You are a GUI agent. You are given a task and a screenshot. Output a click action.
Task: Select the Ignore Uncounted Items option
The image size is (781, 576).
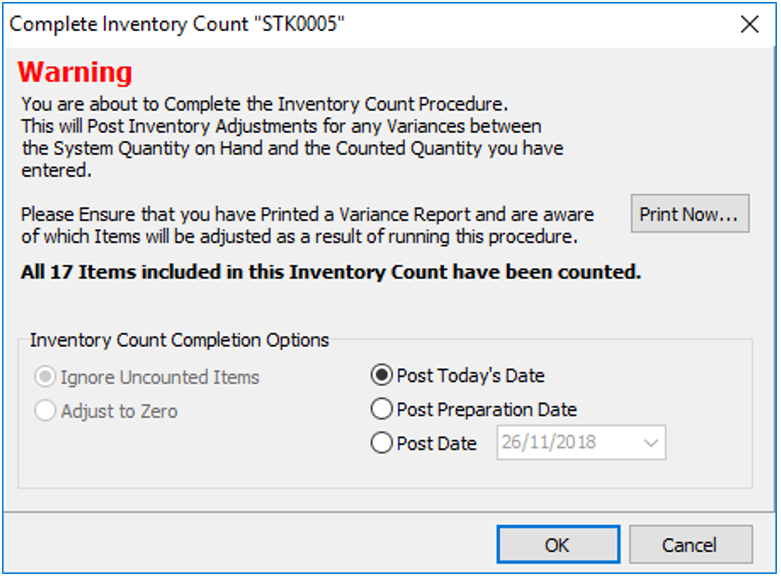[46, 378]
